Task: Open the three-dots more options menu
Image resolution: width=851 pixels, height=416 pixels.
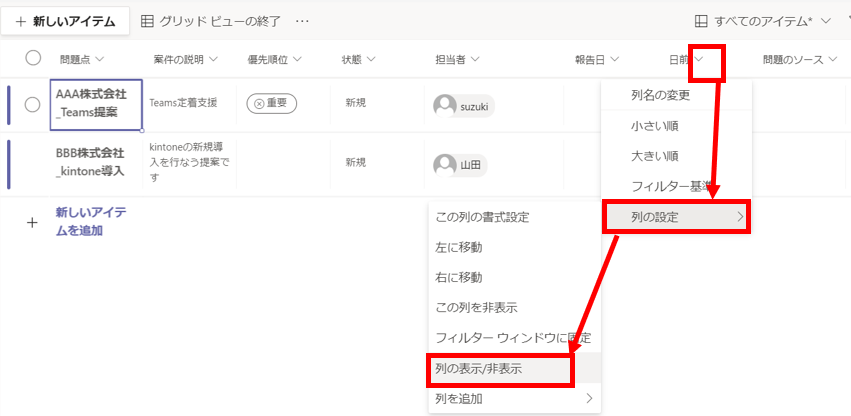Action: (302, 21)
